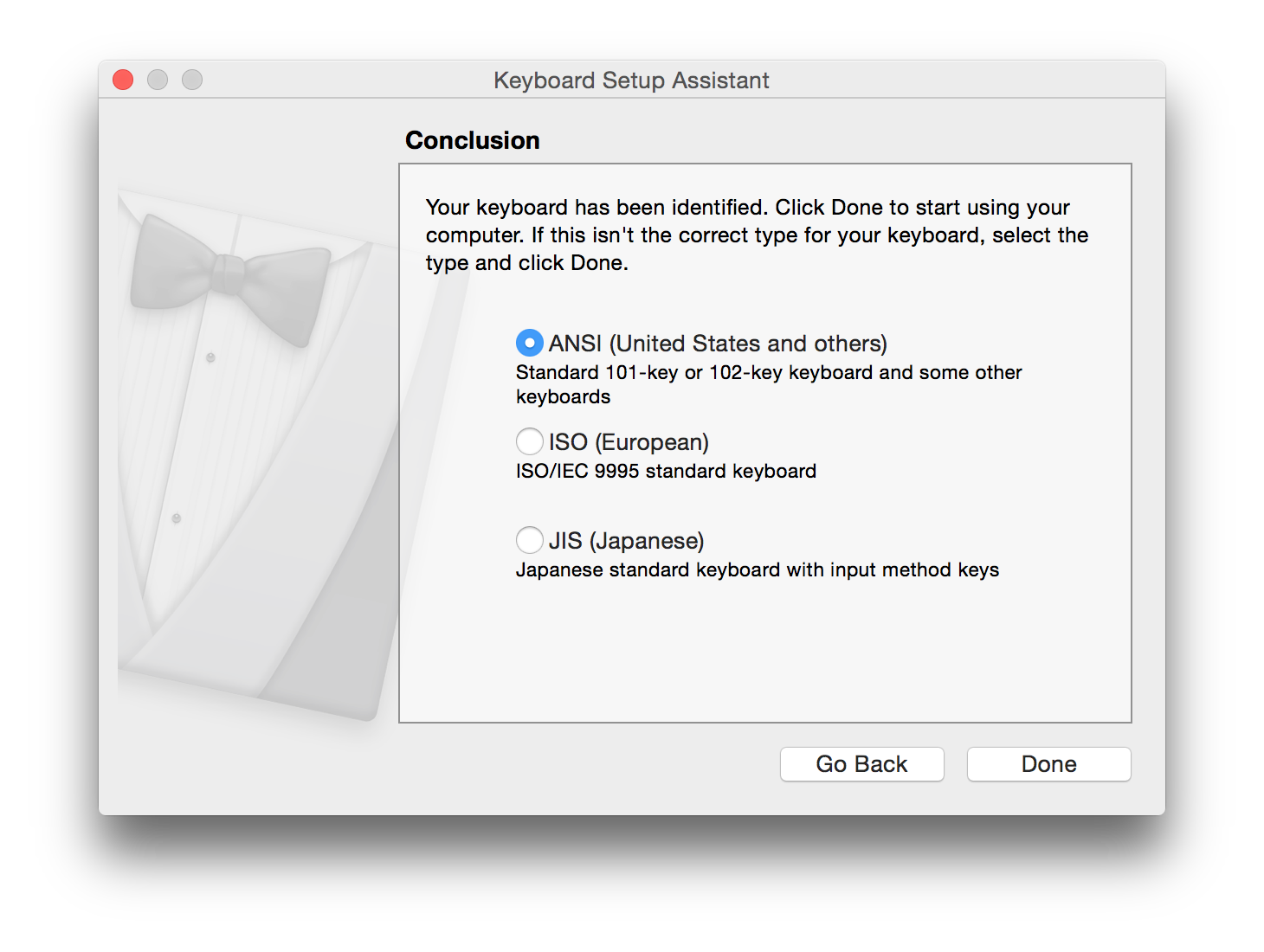Choose the ISO (European) radio button
This screenshot has height=952, width=1264.
530,442
